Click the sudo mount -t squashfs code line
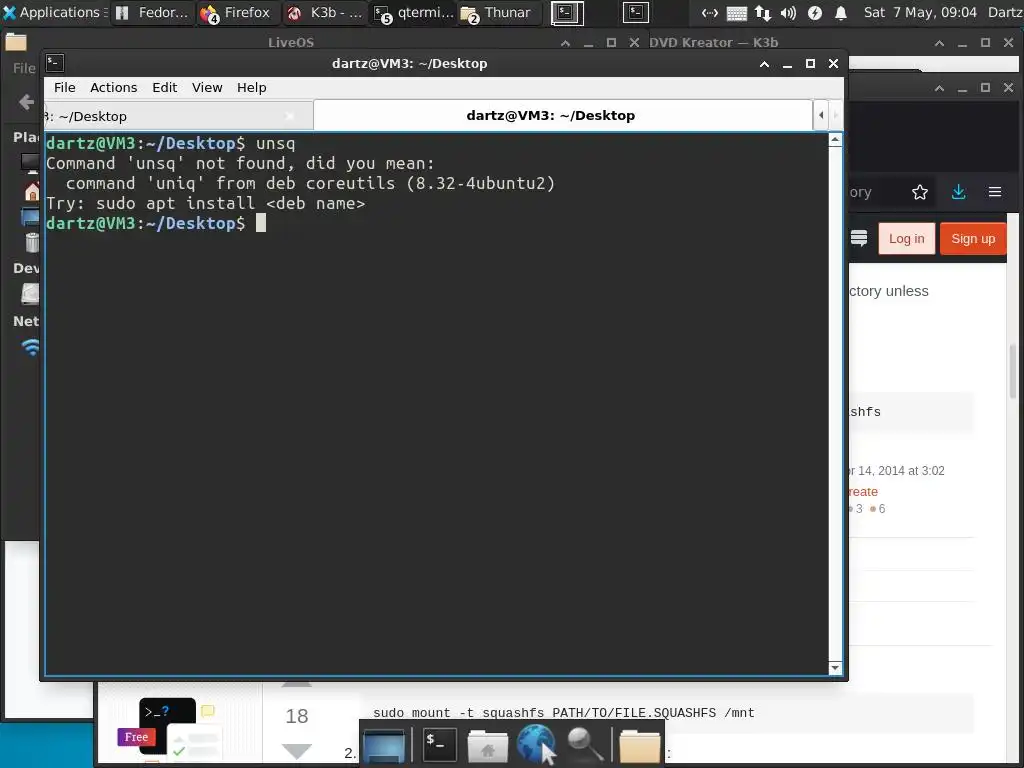The width and height of the screenshot is (1024, 768). [564, 713]
